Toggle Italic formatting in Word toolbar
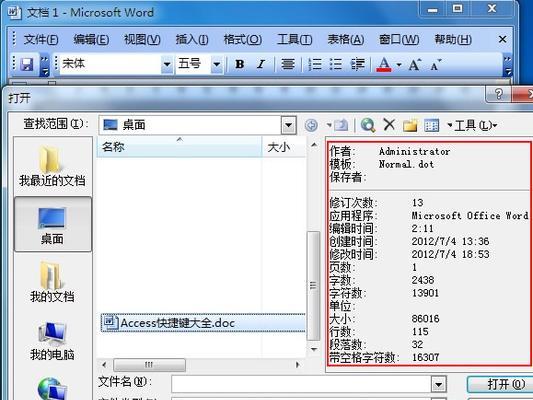533x400 pixels. coord(261,64)
